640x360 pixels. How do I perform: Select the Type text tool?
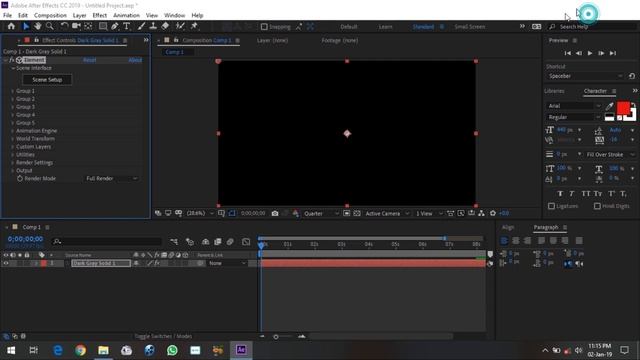point(127,26)
